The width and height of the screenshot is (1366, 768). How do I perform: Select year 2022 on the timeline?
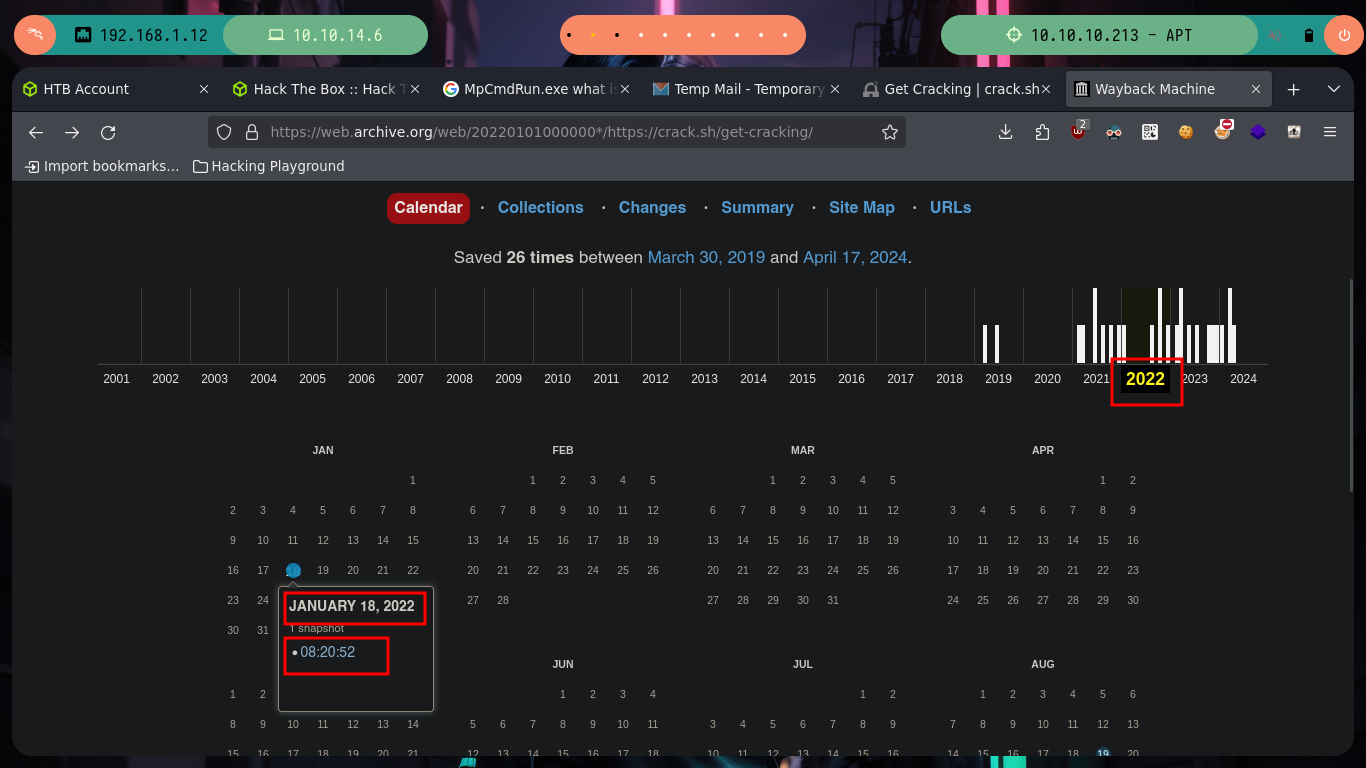coord(1145,379)
